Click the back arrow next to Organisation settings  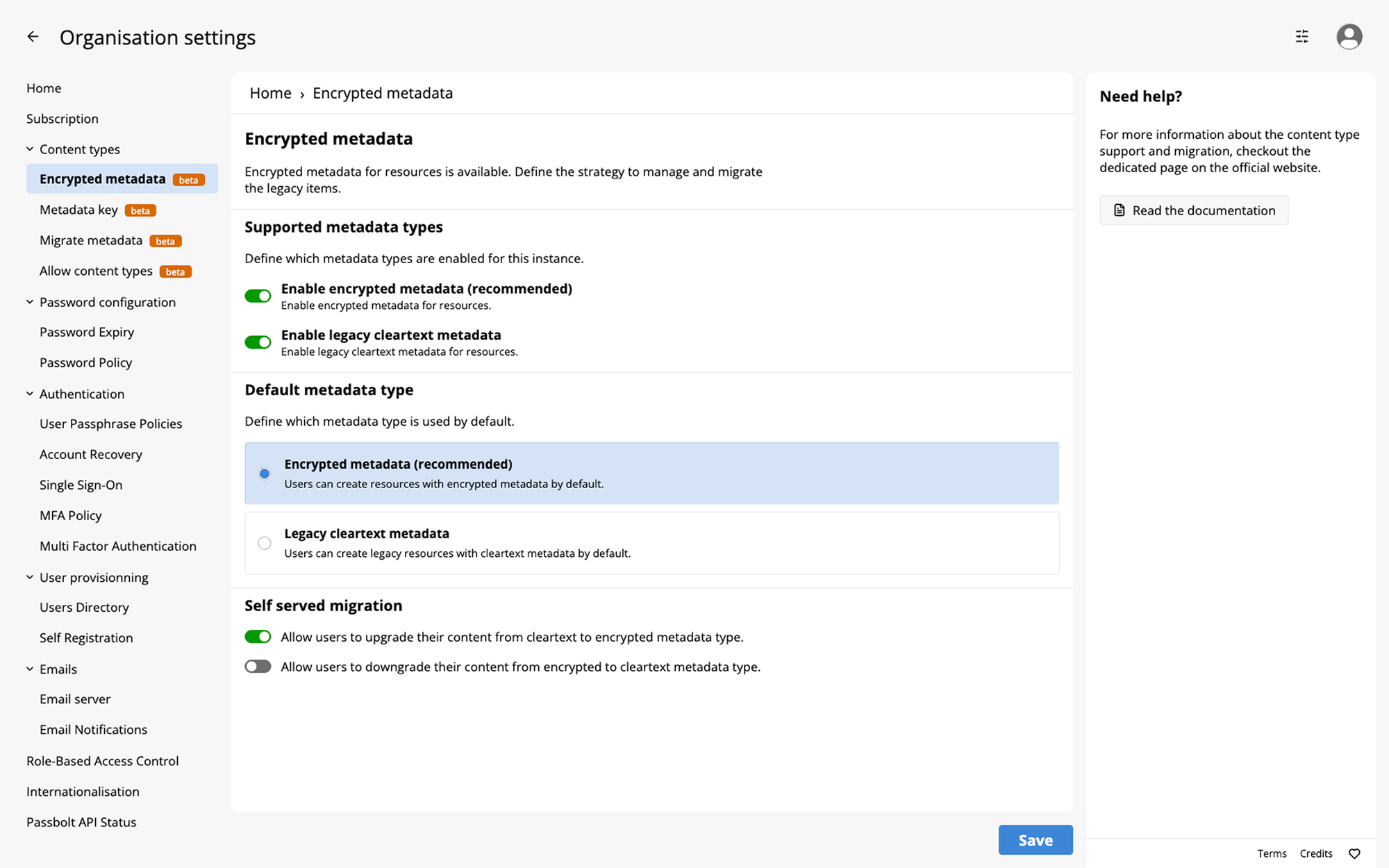pos(33,36)
